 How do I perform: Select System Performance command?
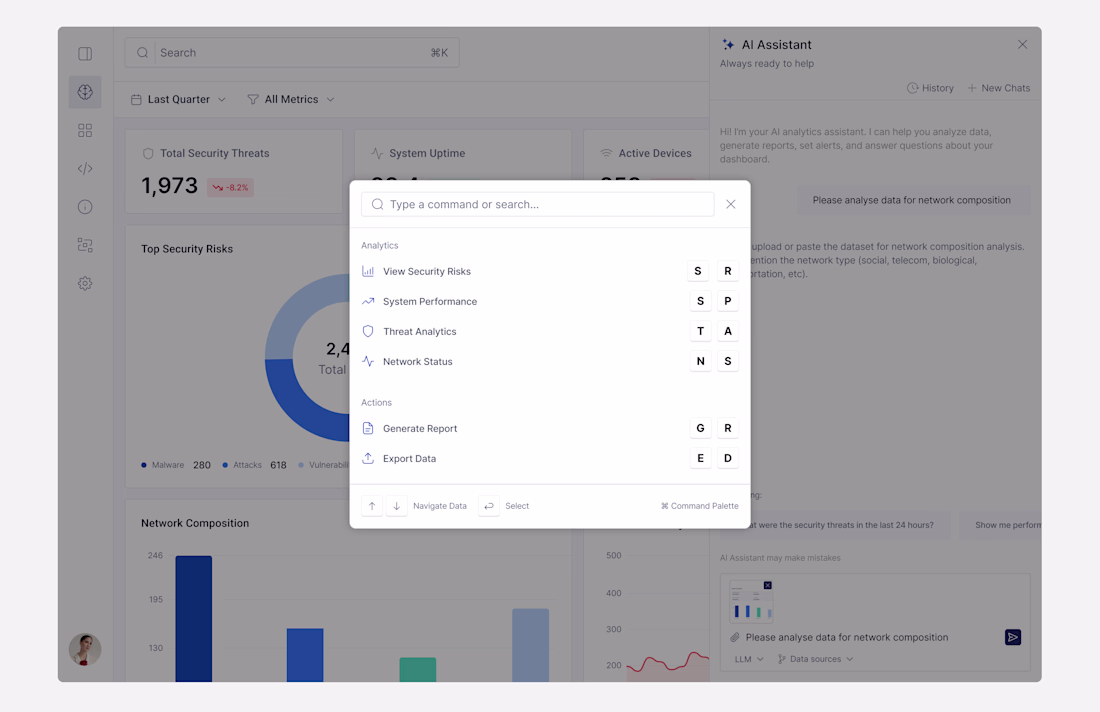click(x=549, y=302)
